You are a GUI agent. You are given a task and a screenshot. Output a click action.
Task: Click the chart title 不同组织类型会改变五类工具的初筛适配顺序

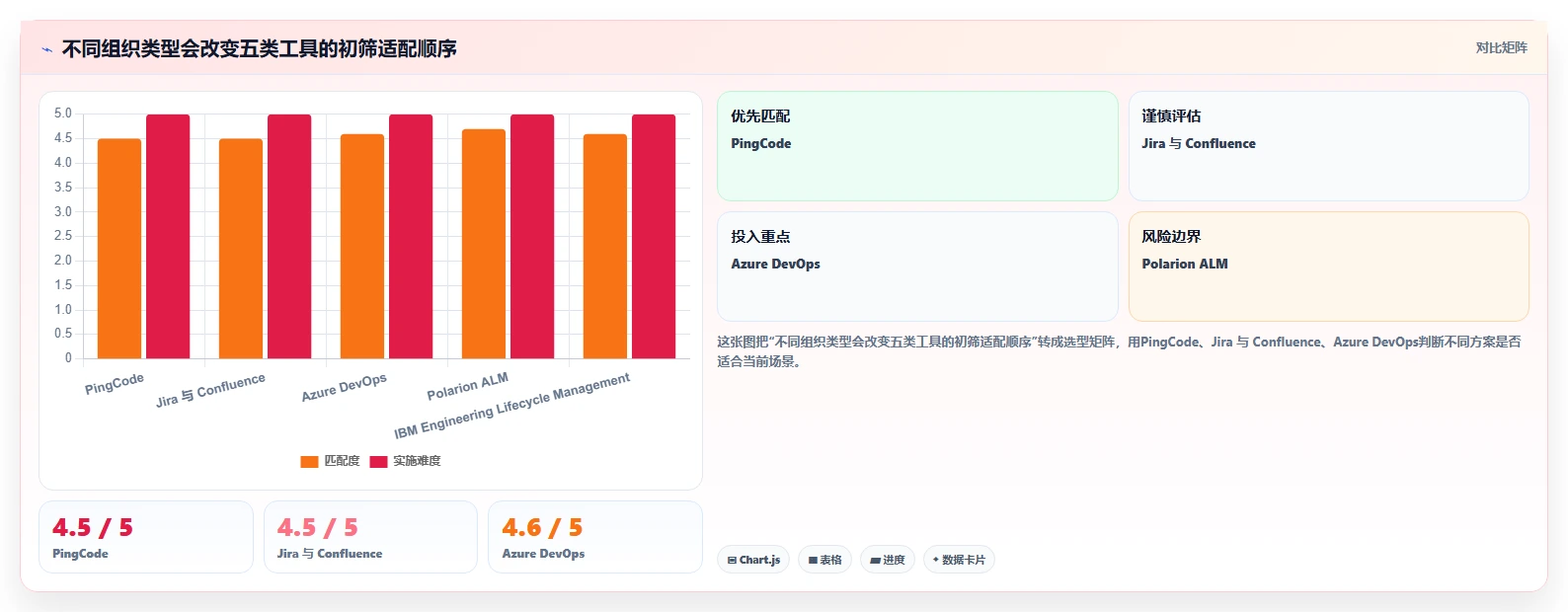click(260, 48)
